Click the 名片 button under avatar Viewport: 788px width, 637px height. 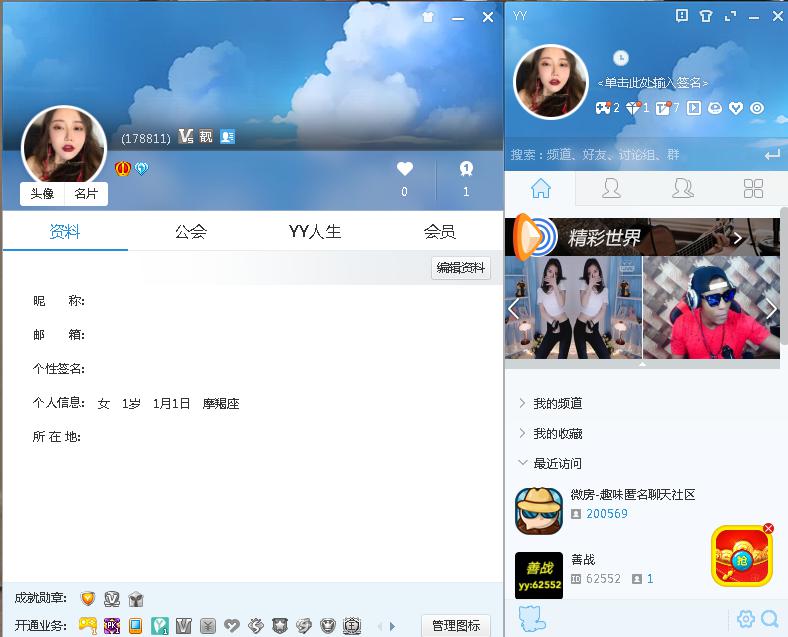click(x=86, y=194)
